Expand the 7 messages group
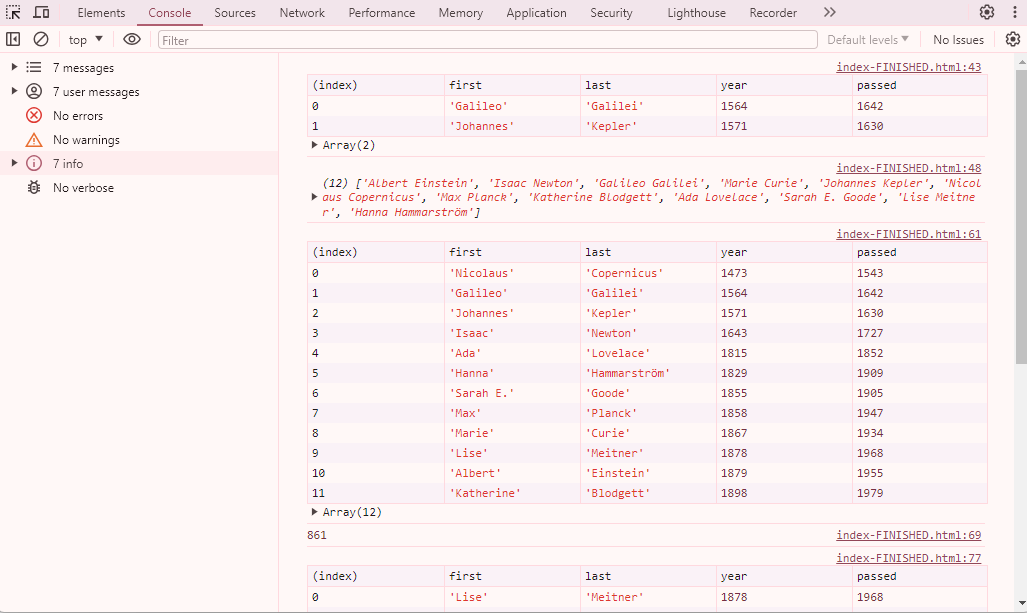The width and height of the screenshot is (1027, 613). 14,67
